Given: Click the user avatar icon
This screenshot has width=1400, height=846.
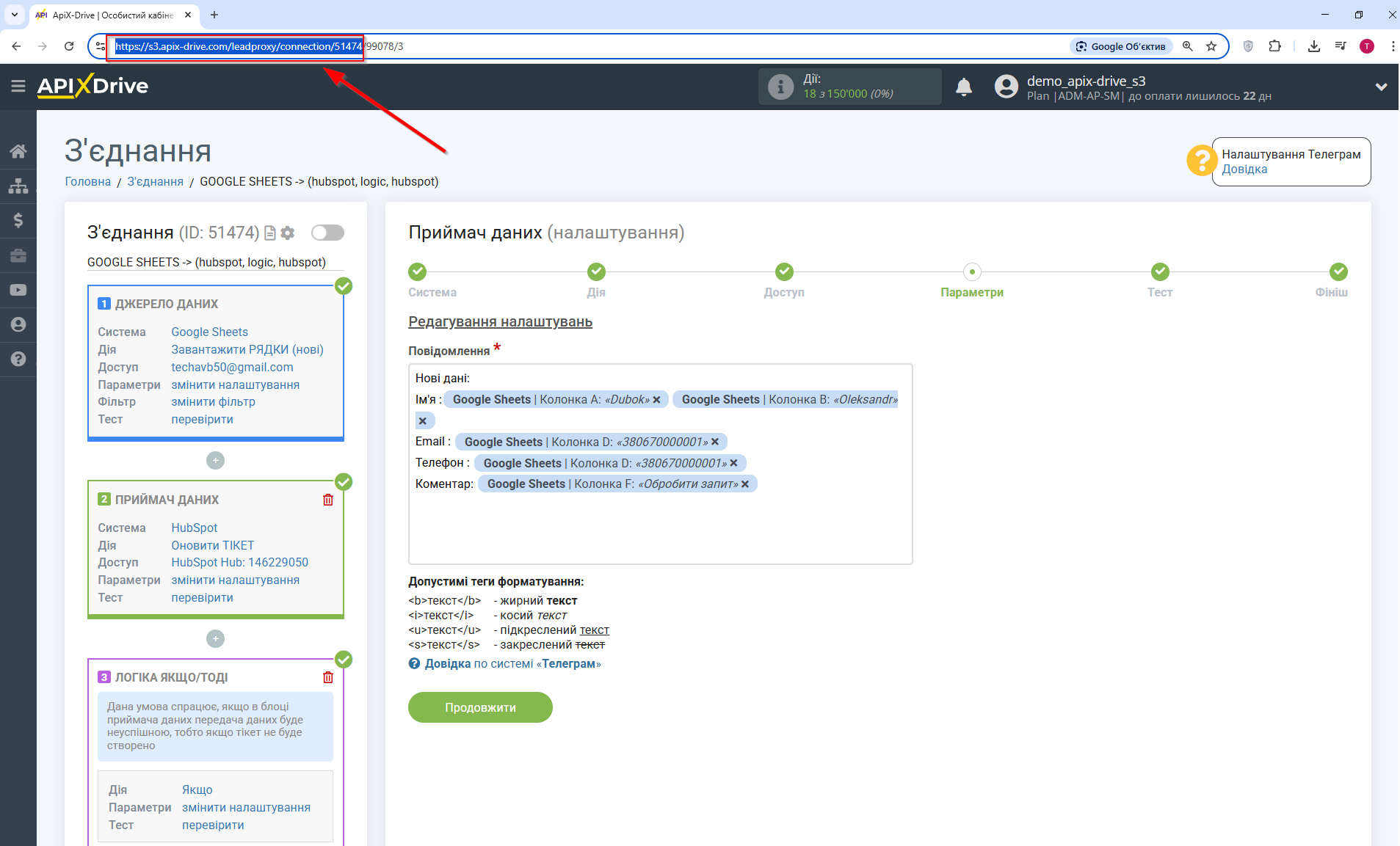Looking at the screenshot, I should (x=1007, y=87).
